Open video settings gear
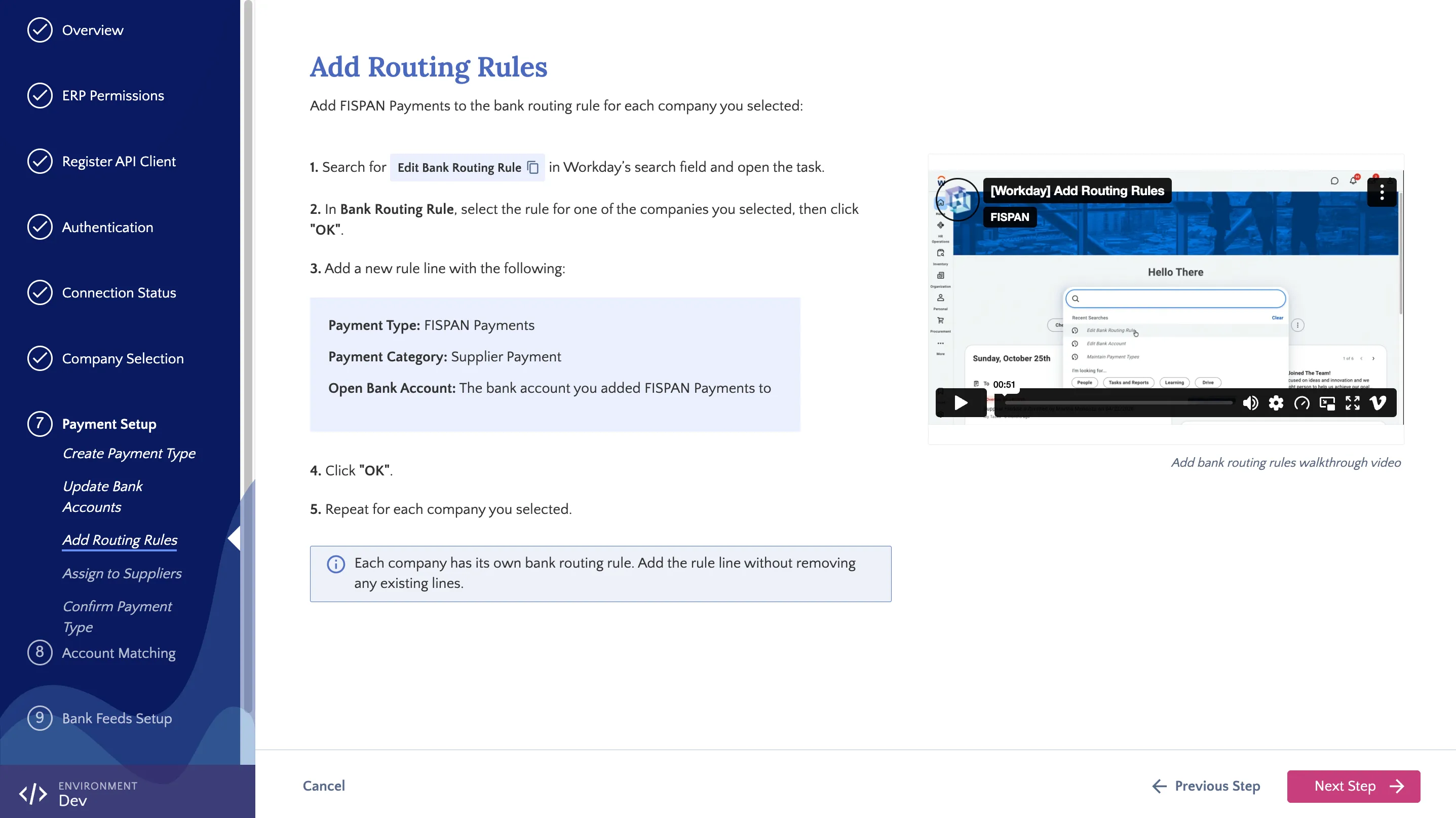Viewport: 1456px width, 818px height. 1276,402
